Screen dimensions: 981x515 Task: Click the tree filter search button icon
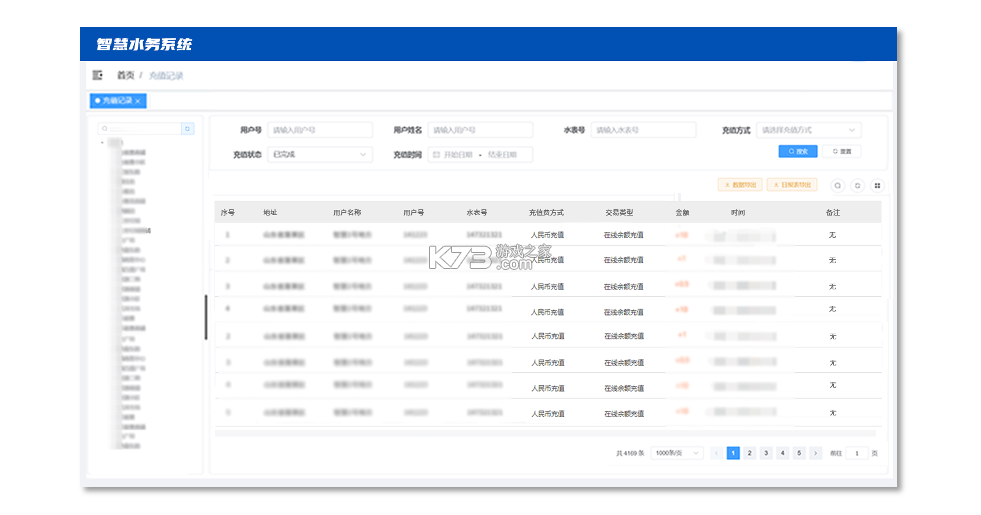click(188, 129)
